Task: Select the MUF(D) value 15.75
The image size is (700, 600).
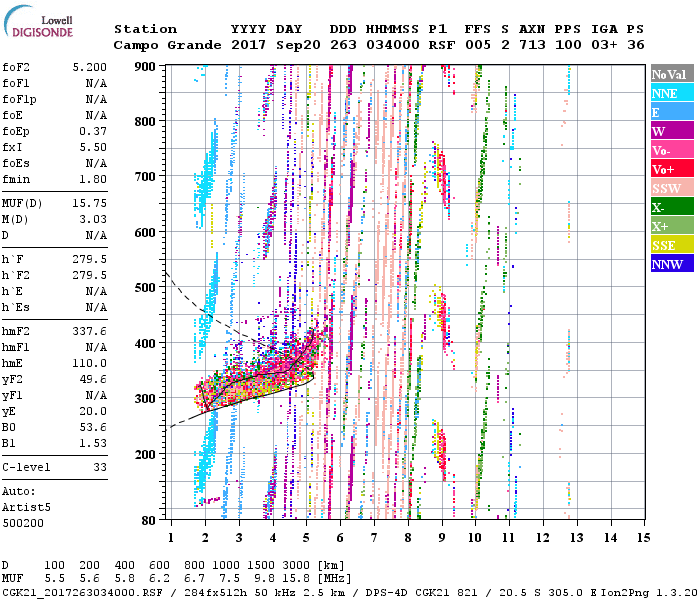Action: pos(89,205)
